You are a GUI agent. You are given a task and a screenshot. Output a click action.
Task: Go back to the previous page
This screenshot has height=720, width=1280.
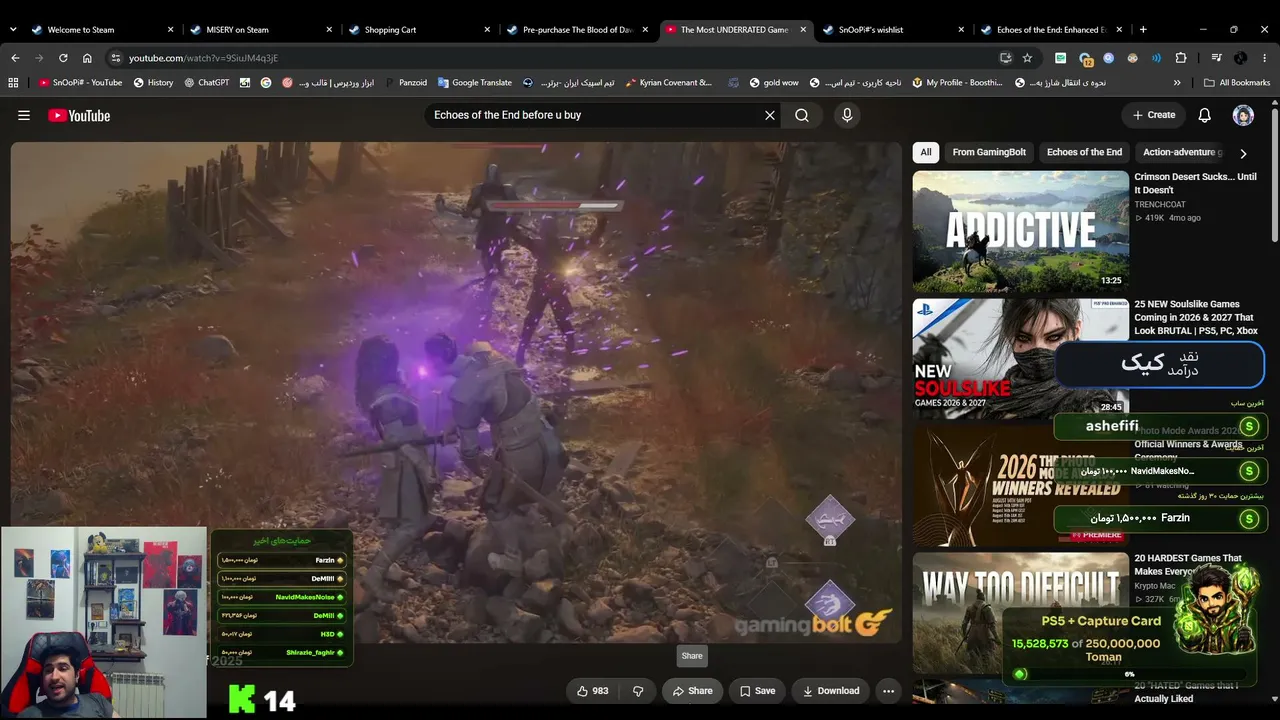point(15,58)
